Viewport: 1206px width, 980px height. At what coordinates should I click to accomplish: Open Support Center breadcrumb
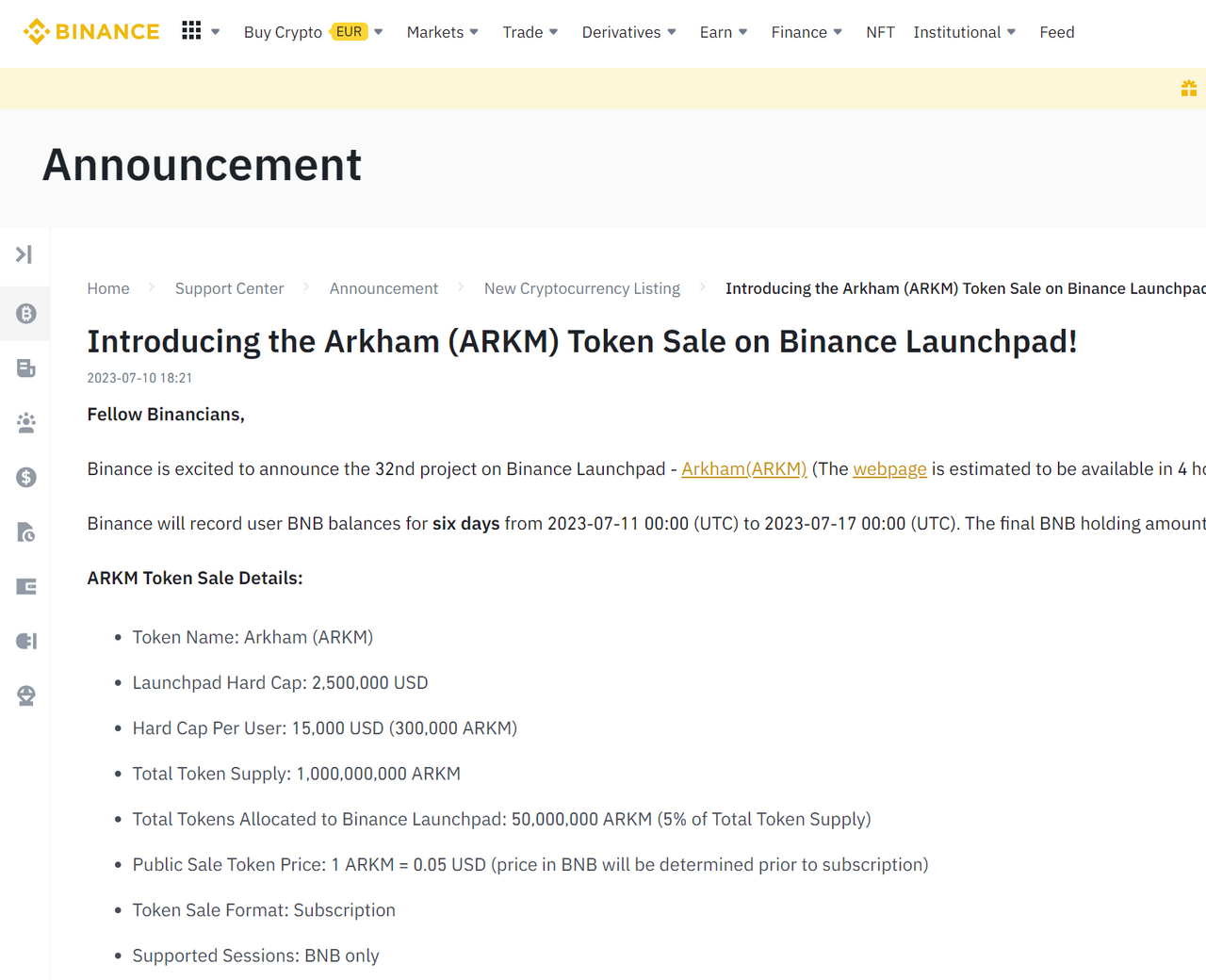(x=229, y=288)
